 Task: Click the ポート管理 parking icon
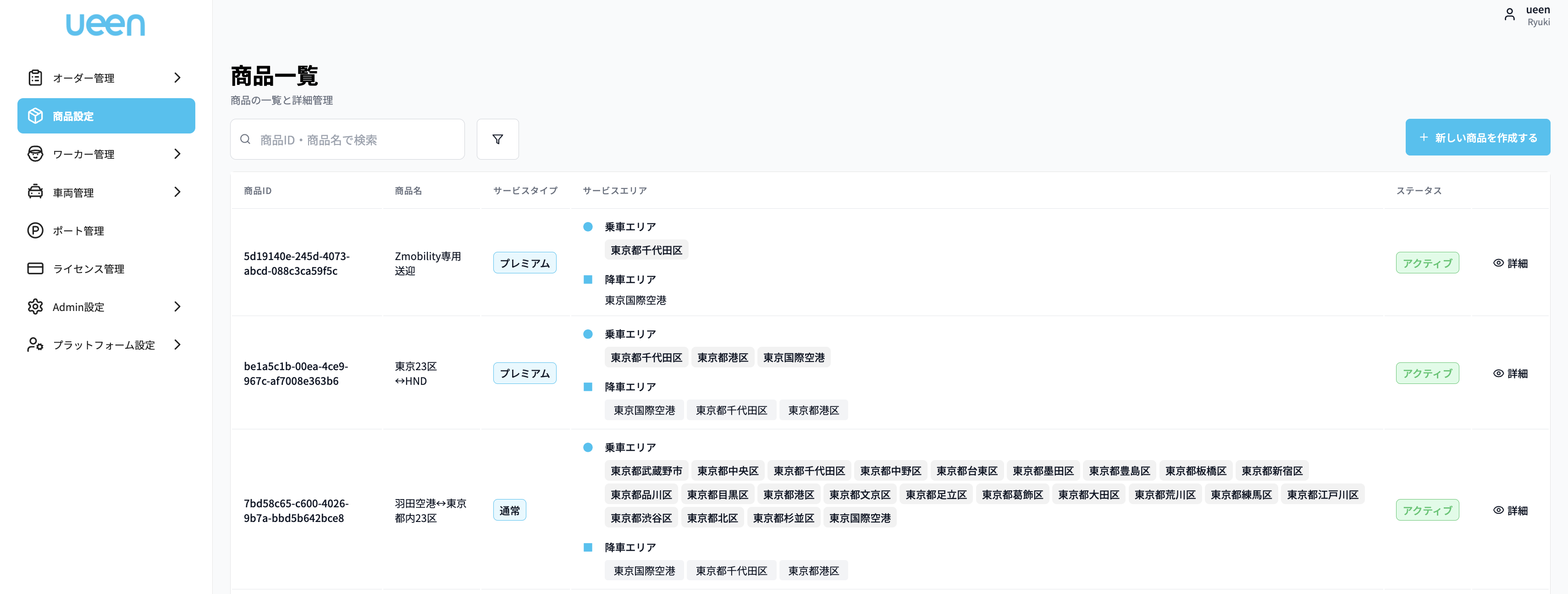(x=35, y=230)
